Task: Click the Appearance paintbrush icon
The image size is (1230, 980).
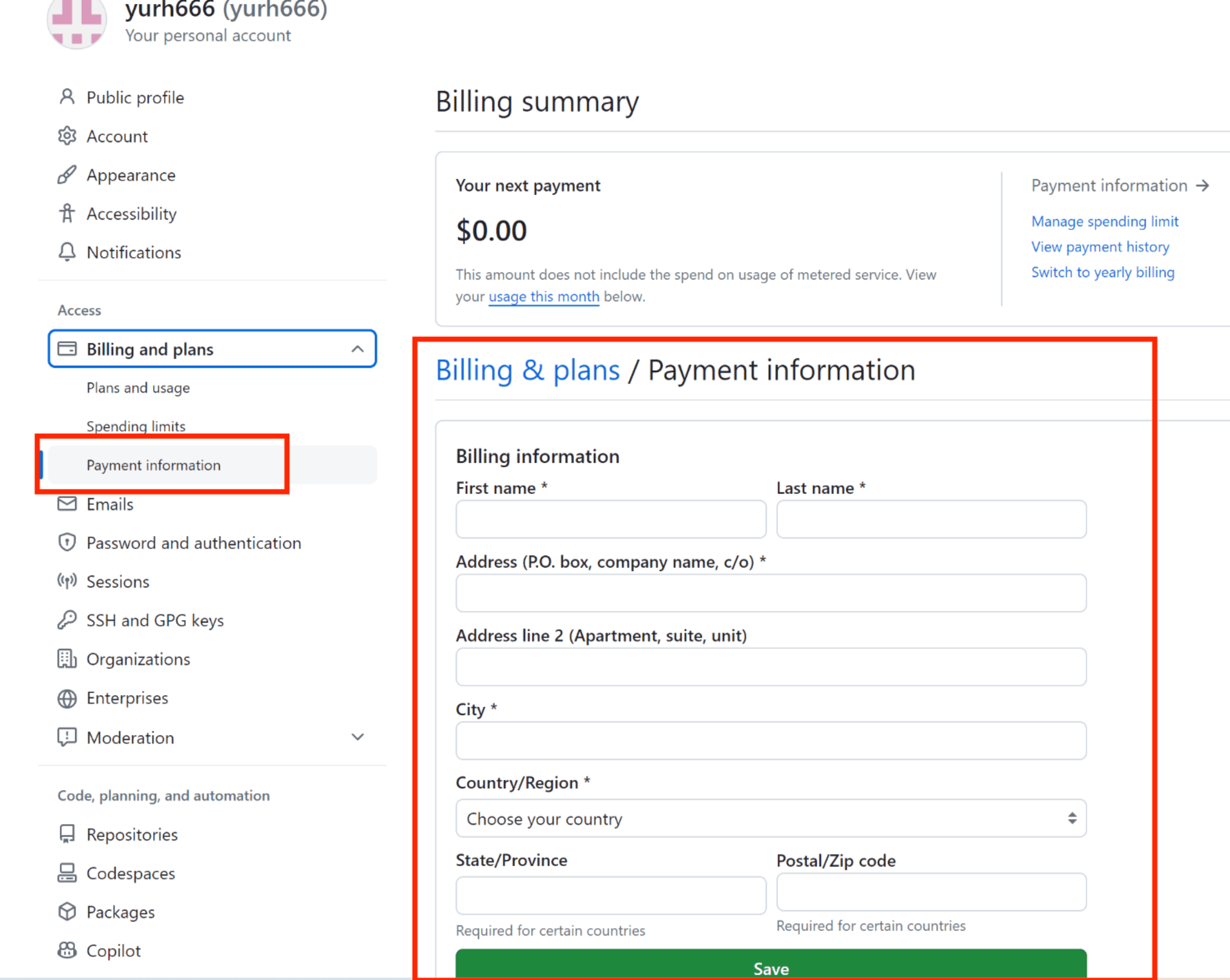Action: click(67, 175)
